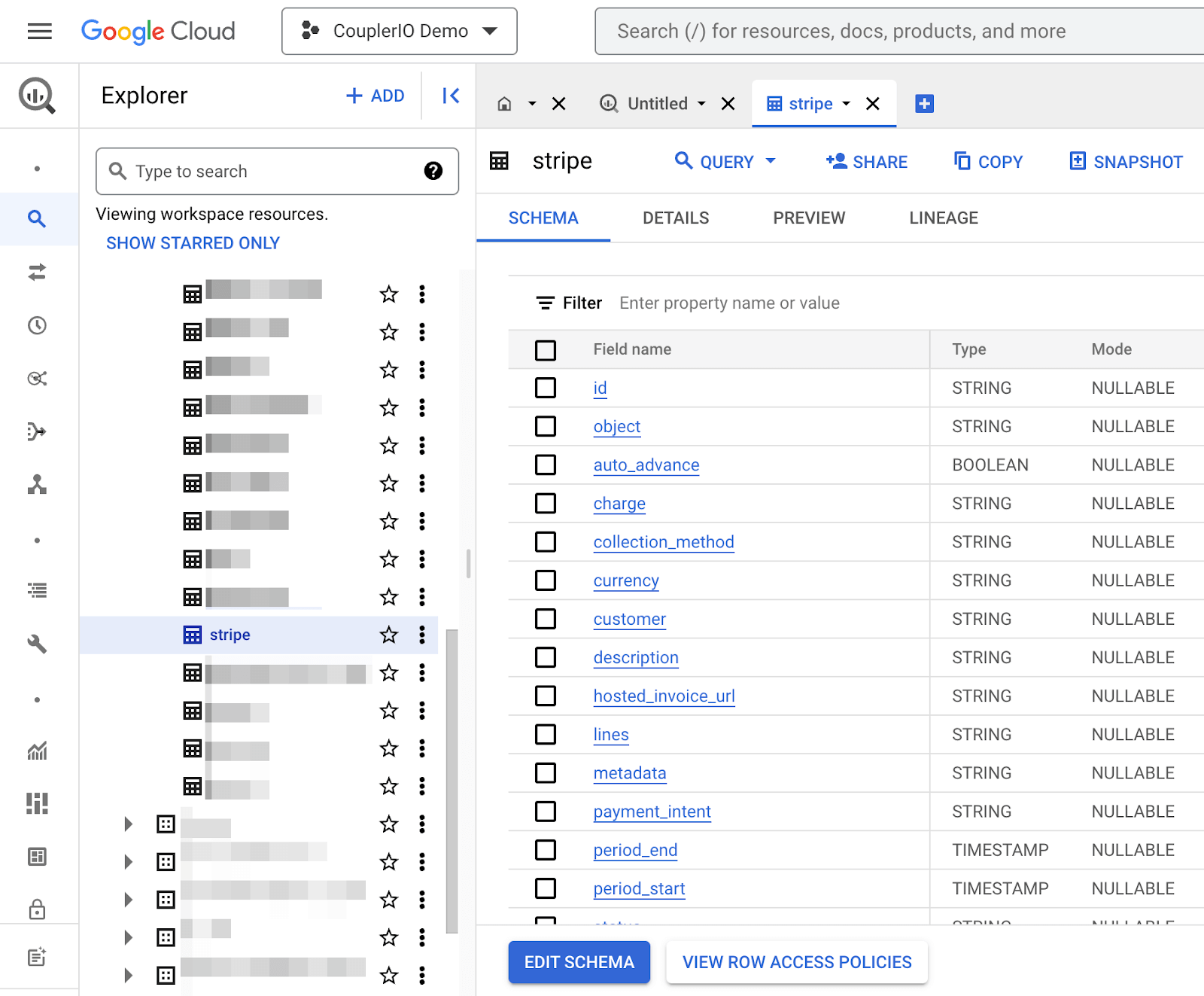Expand the first collapsed dataset in tree

(129, 824)
